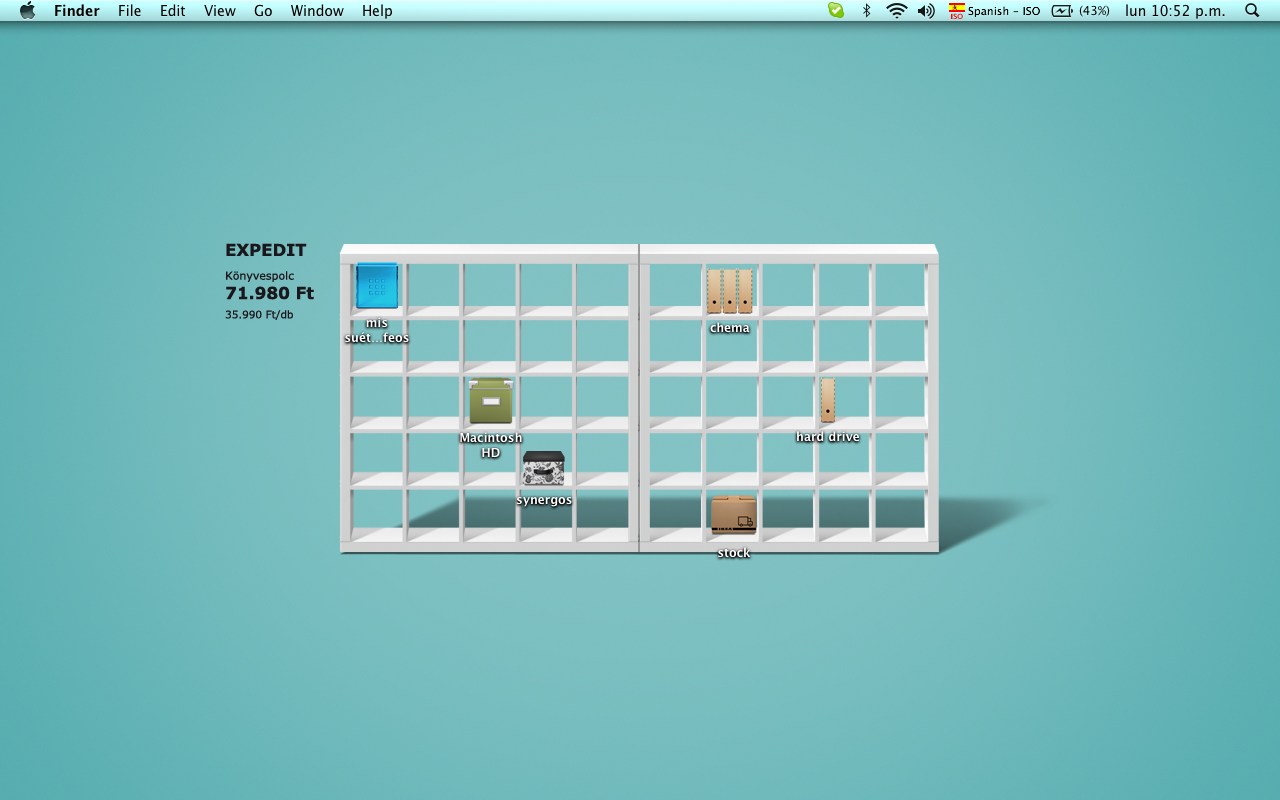The image size is (1280, 800).
Task: Select the 'chema' magazine files icon
Action: [729, 291]
